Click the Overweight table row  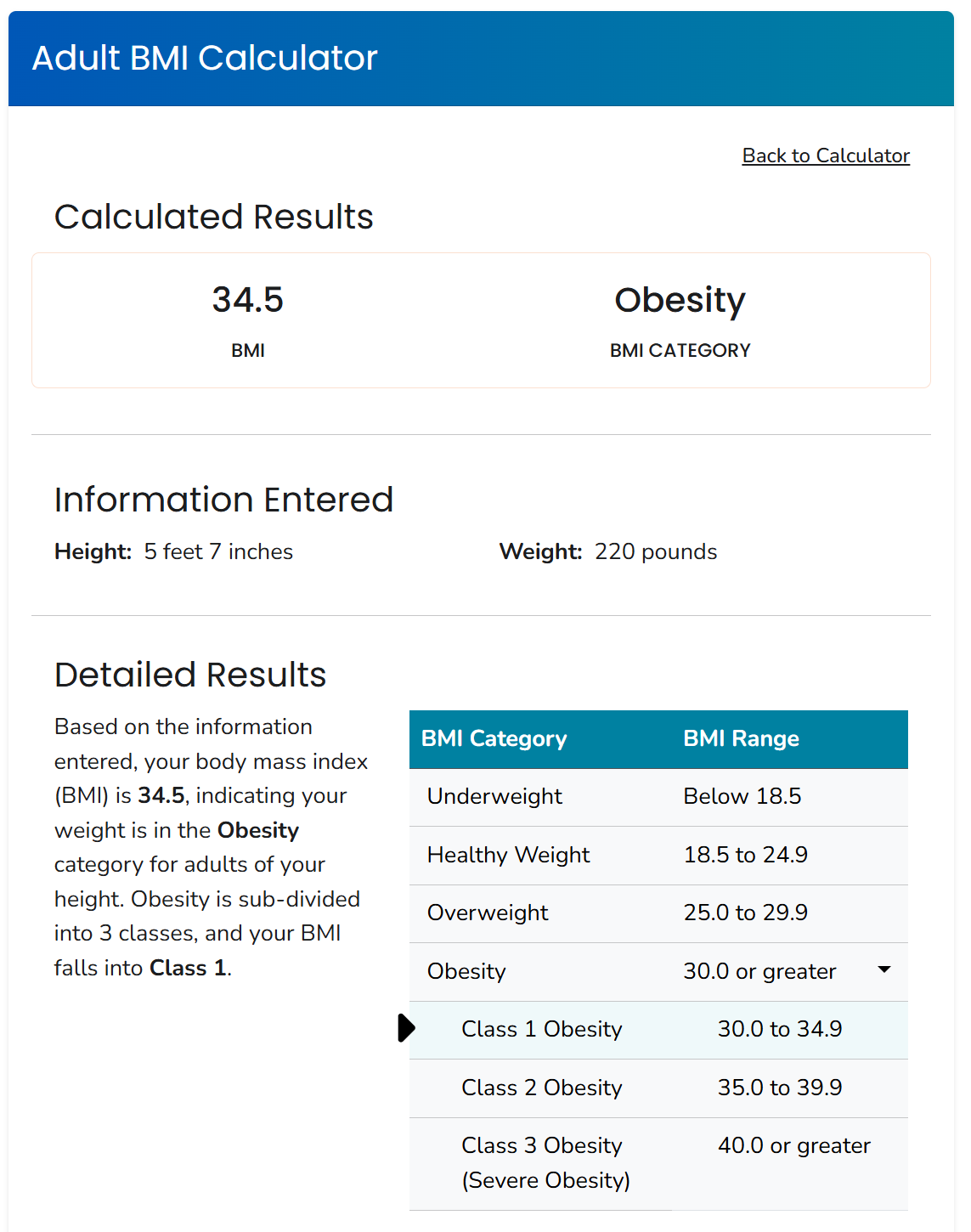(658, 913)
